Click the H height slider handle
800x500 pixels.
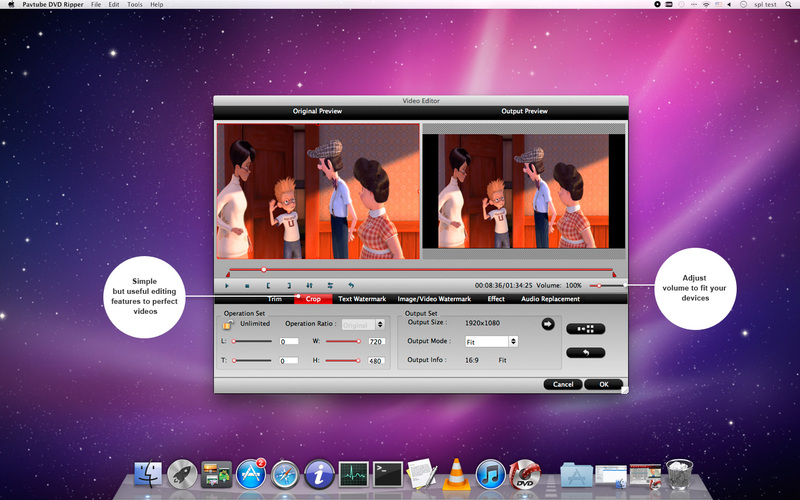358,361
